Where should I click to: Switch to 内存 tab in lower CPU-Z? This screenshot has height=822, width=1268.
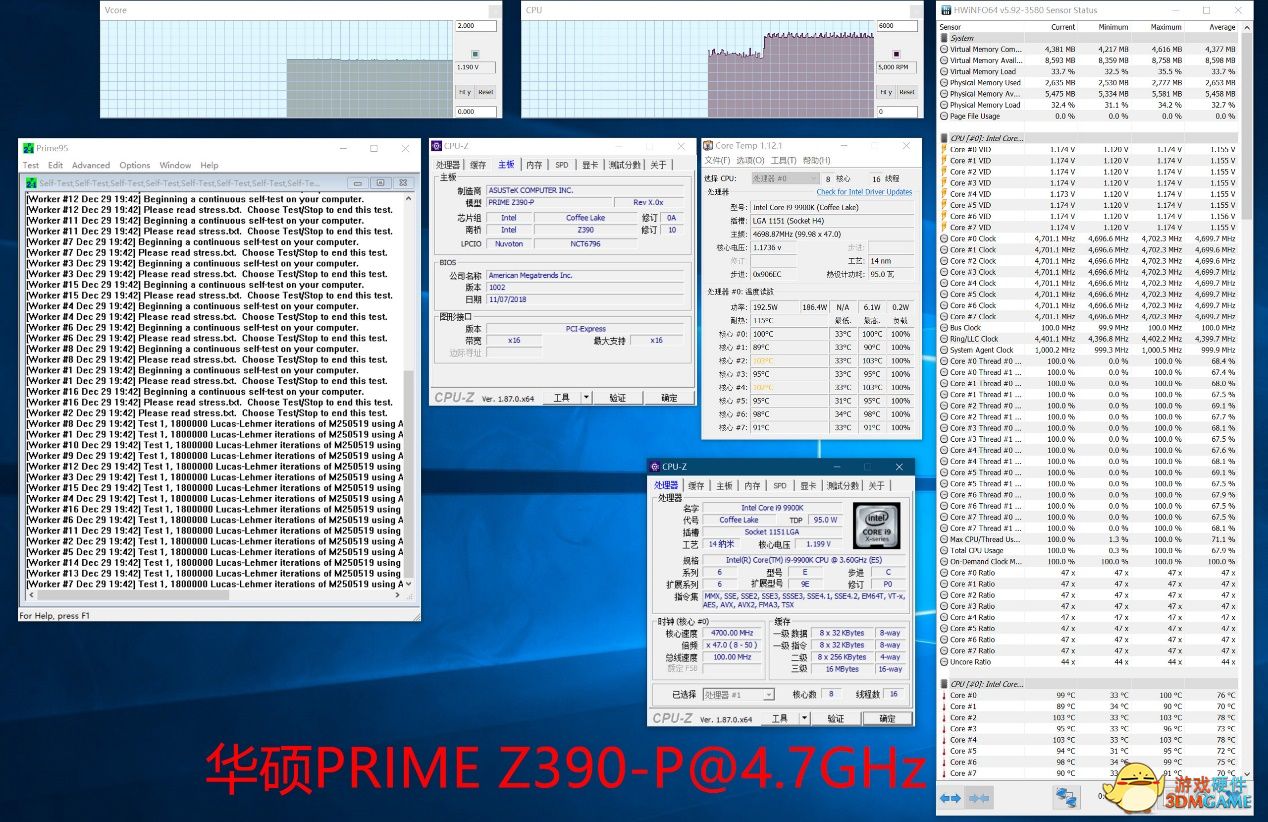pyautogui.click(x=752, y=486)
